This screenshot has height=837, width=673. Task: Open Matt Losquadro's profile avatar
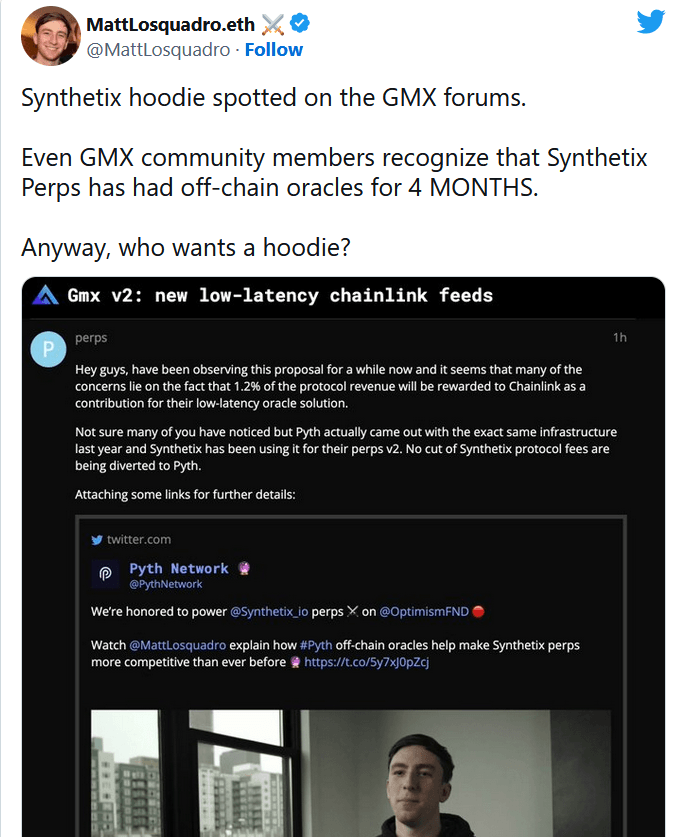(50, 36)
